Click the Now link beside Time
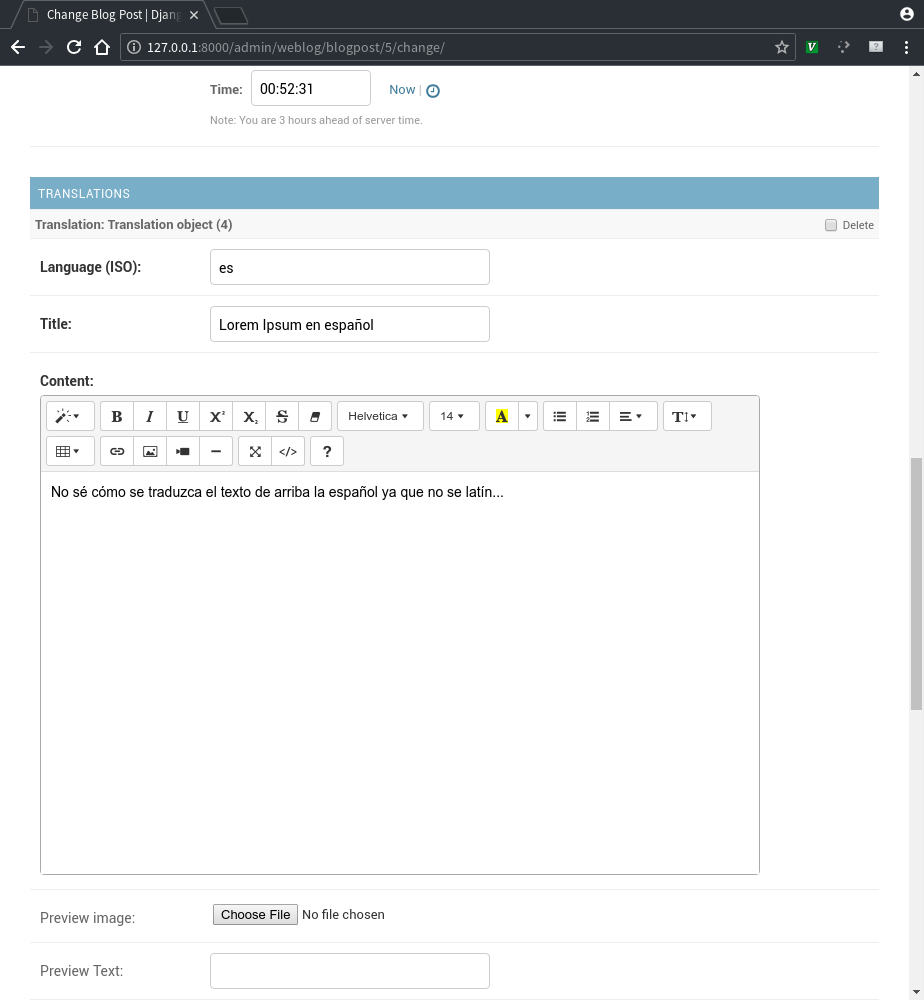Image resolution: width=924 pixels, height=1000 pixels. click(402, 90)
